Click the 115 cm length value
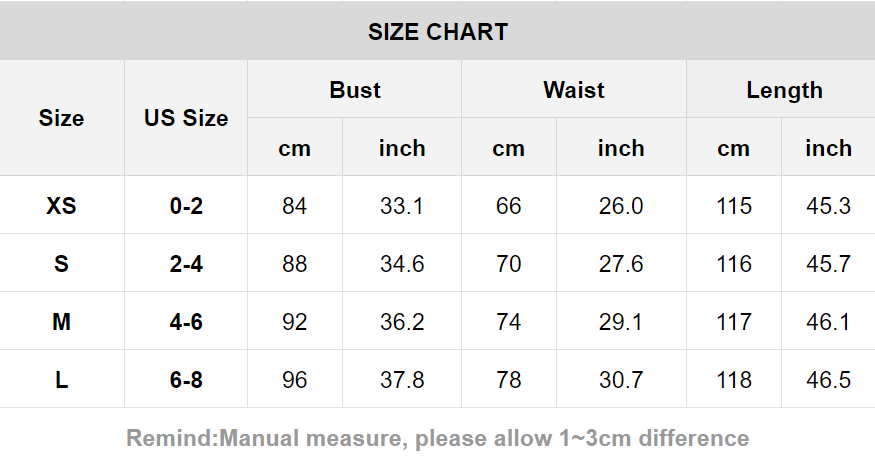This screenshot has width=875, height=463. pyautogui.click(x=734, y=206)
